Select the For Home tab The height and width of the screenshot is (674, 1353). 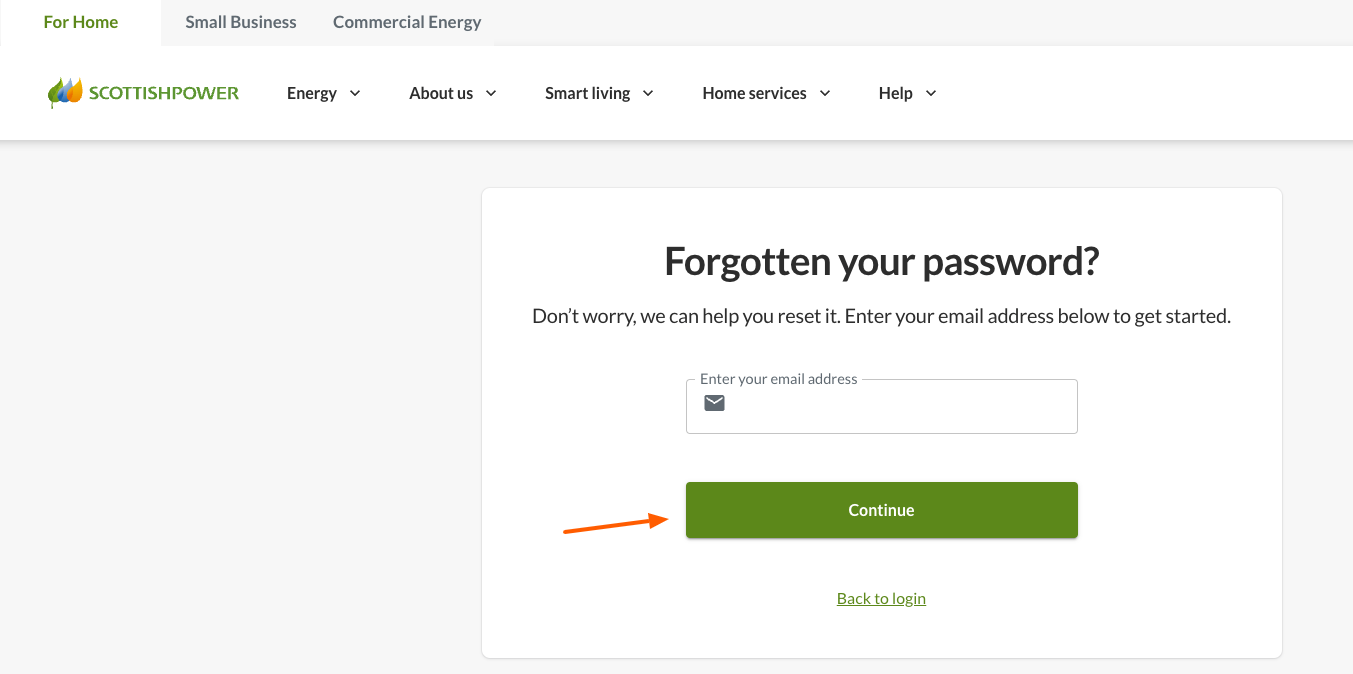pyautogui.click(x=80, y=21)
